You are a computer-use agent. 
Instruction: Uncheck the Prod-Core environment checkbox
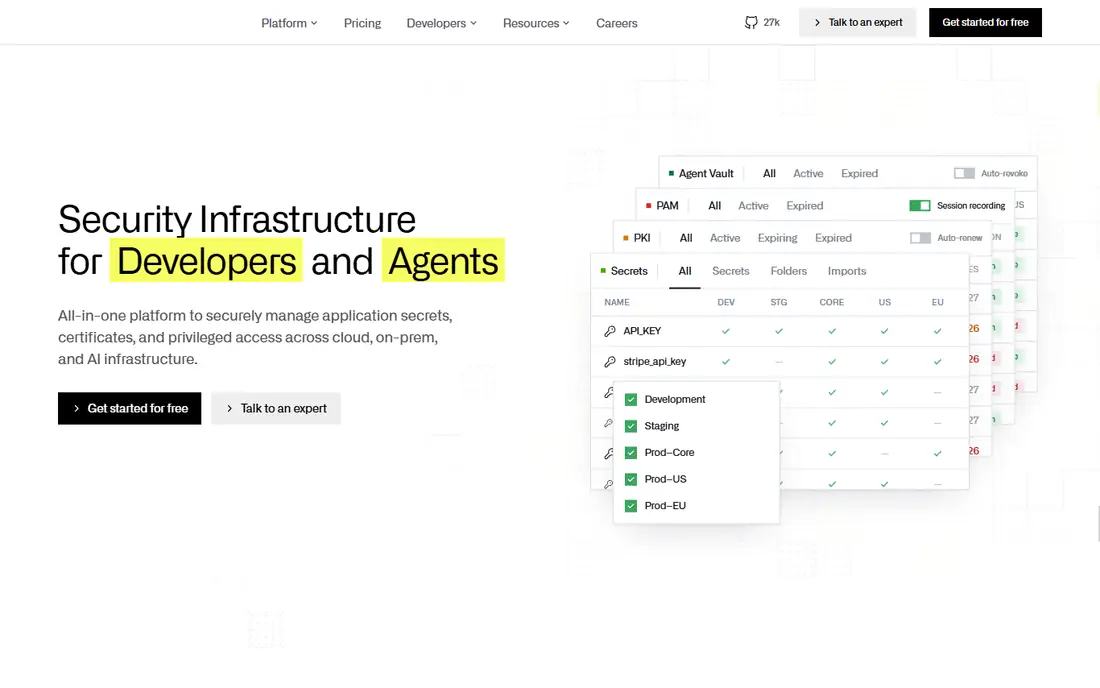pos(631,453)
